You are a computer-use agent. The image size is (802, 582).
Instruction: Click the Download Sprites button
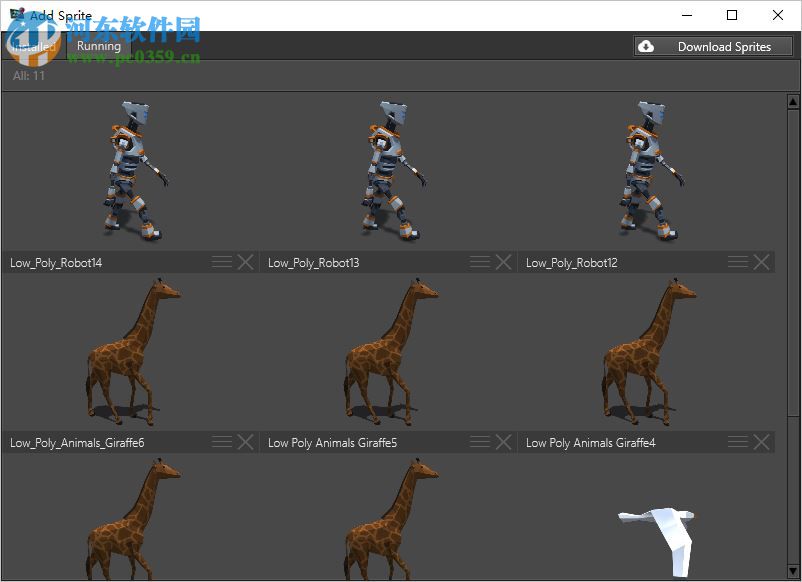pos(713,46)
